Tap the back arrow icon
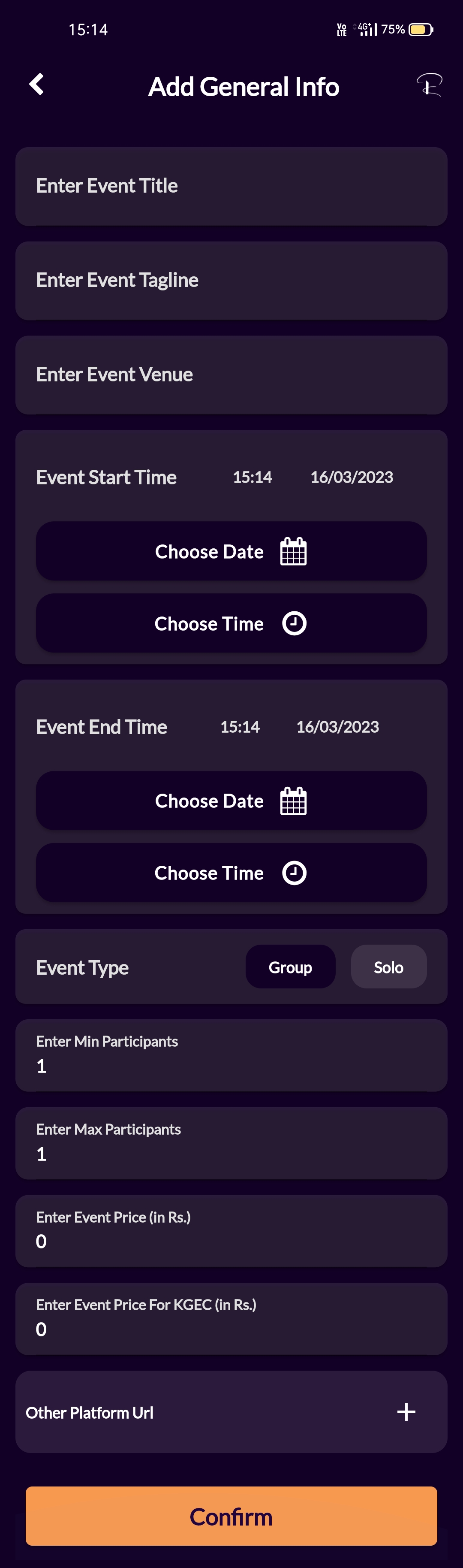The width and height of the screenshot is (463, 1568). click(36, 85)
